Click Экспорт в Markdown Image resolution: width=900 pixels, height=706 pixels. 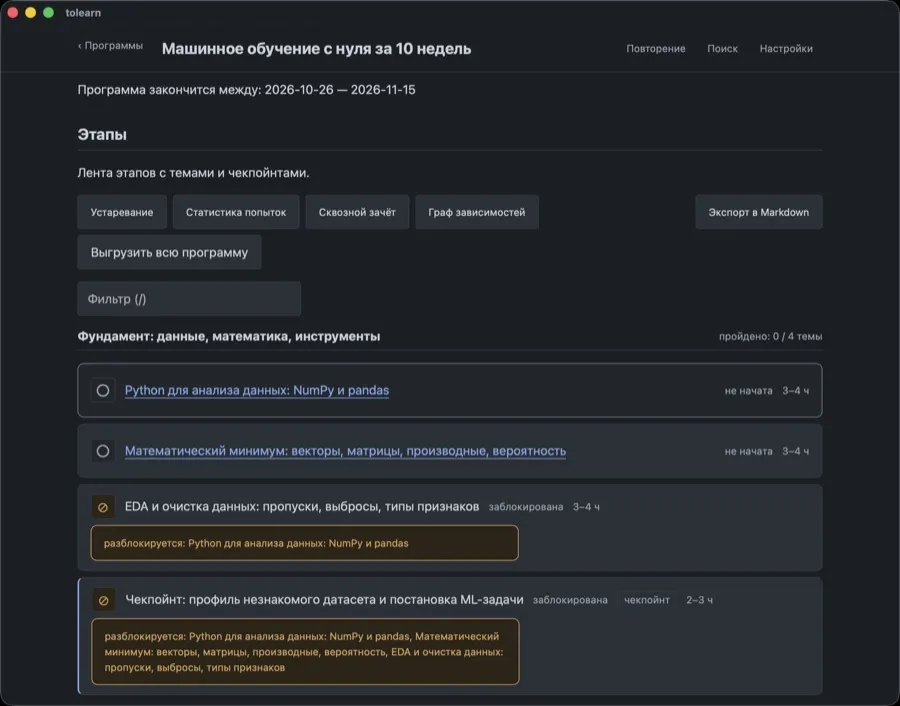(758, 212)
